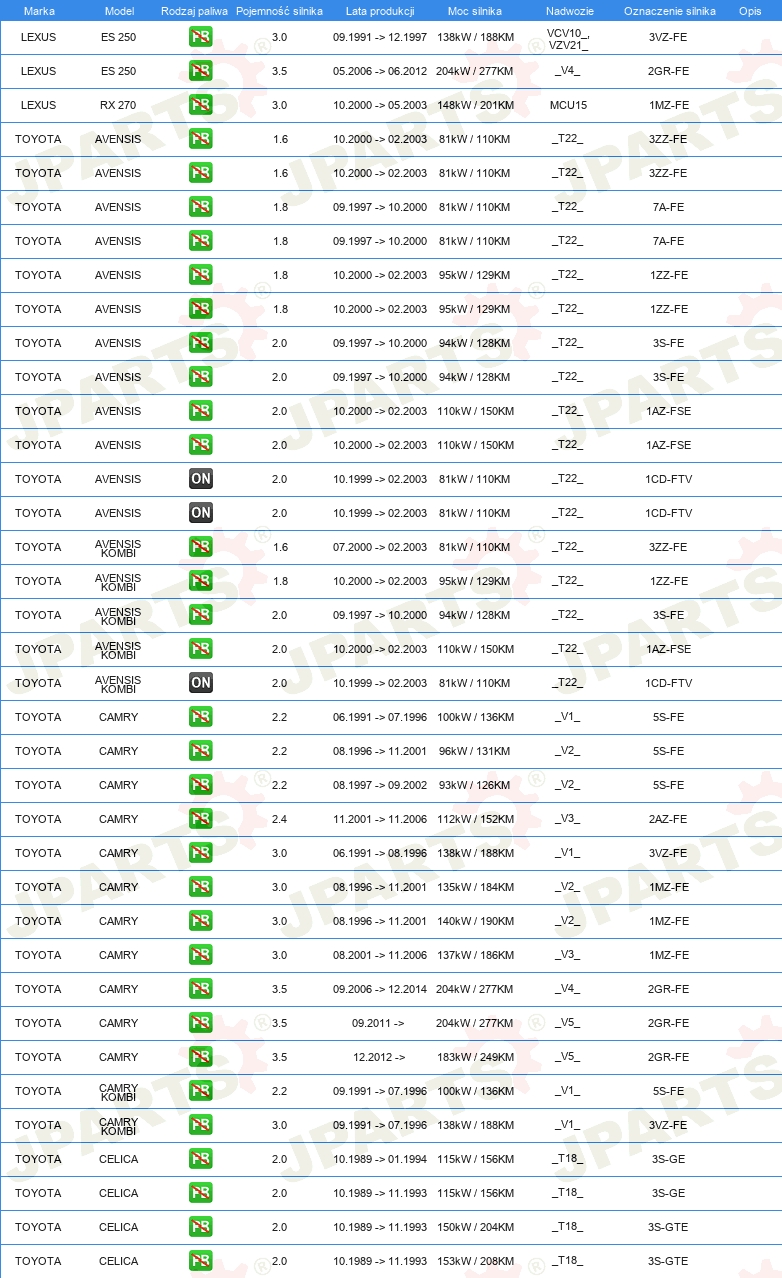Select the 135kW / 184KM power cell
782x1278 pixels.
tap(475, 887)
